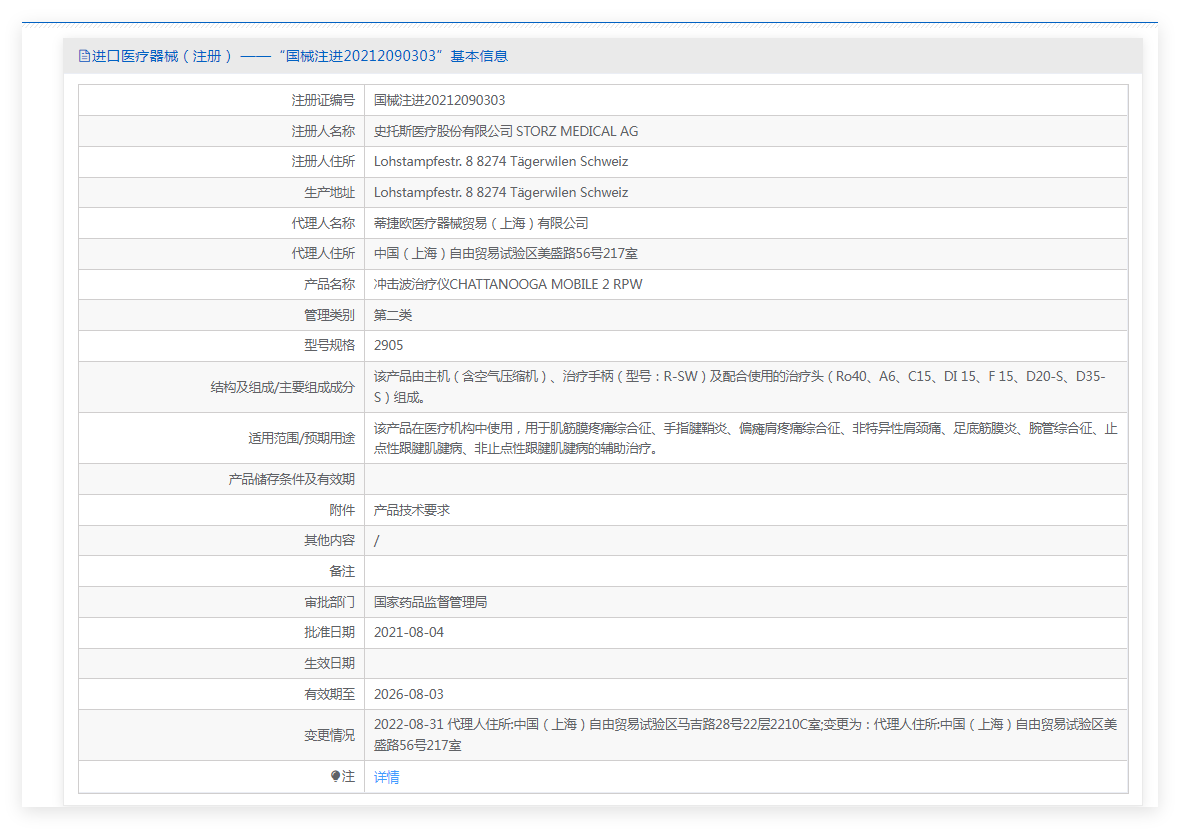The height and width of the screenshot is (829, 1180).
Task: Click the 生产地址 address value
Action: click(x=501, y=193)
